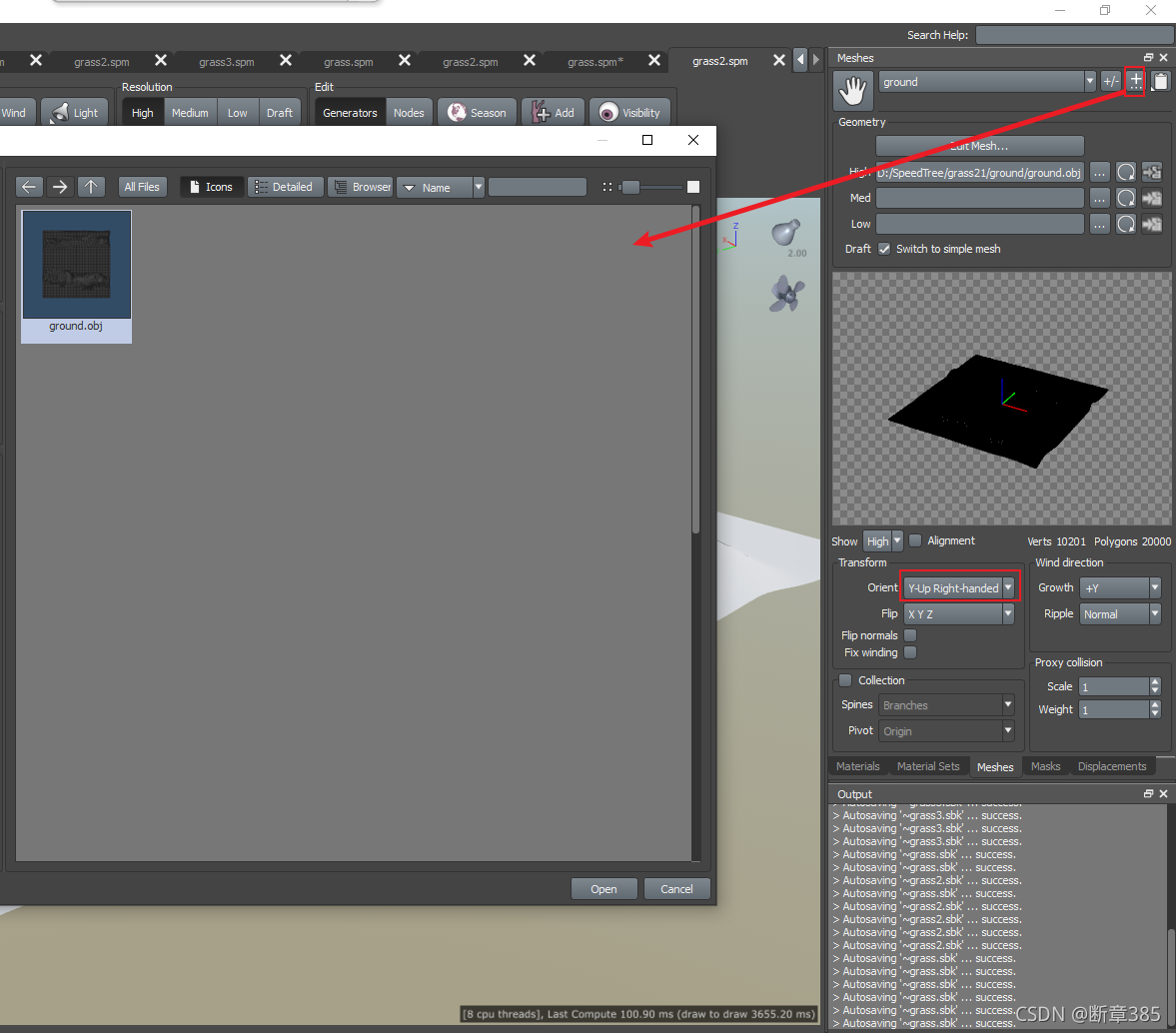The height and width of the screenshot is (1033, 1176).
Task: Switch file dialog to Detailed view
Action: coord(285,187)
